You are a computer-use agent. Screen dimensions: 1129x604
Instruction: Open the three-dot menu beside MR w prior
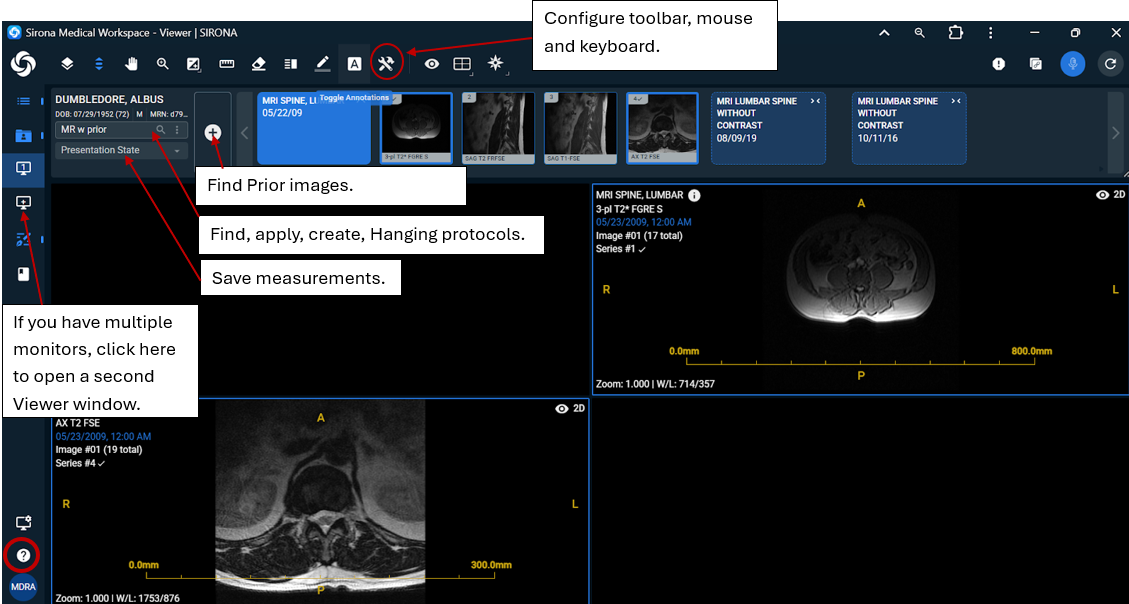coord(177,130)
